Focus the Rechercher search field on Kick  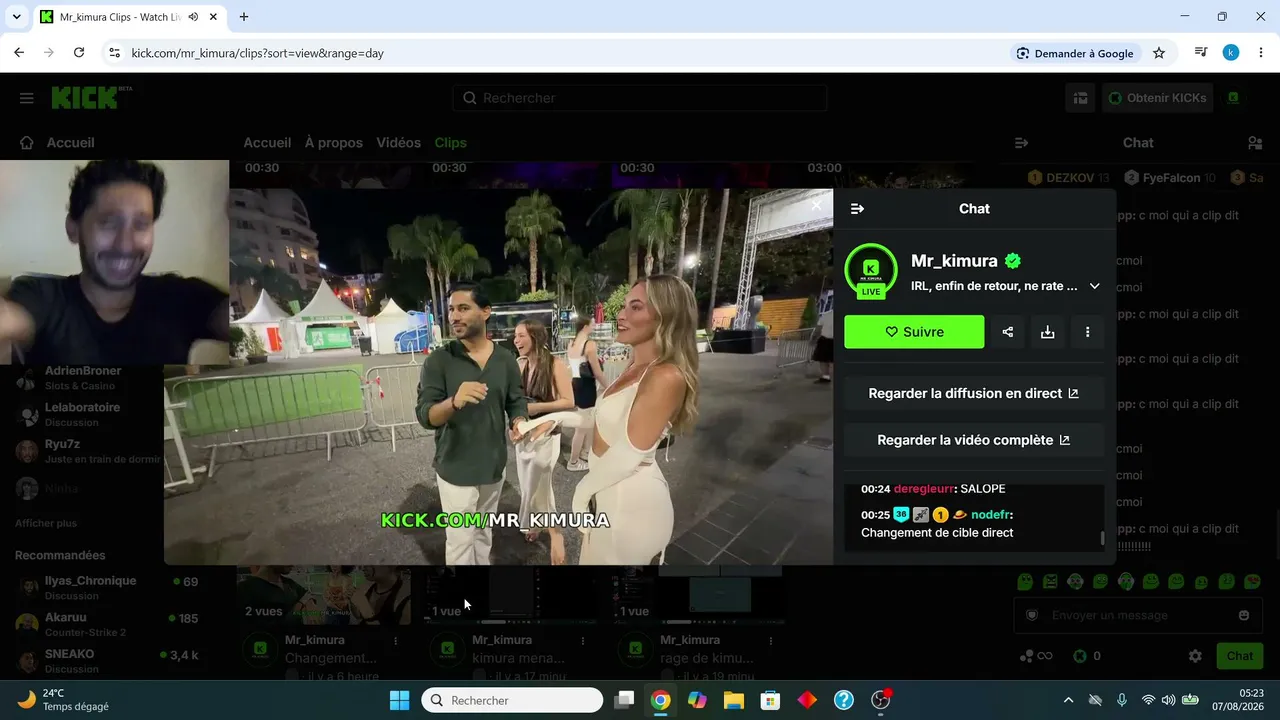(640, 98)
